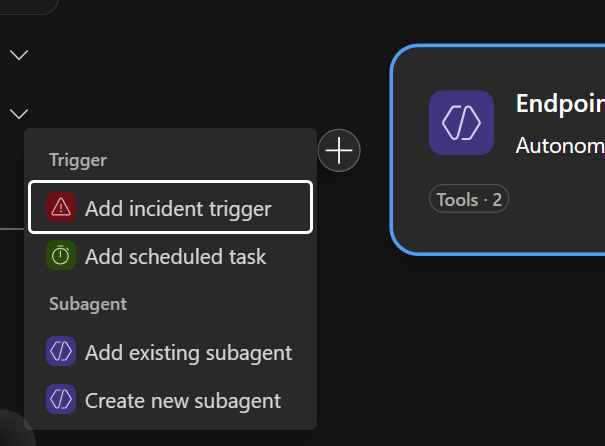This screenshot has height=446, width=605.
Task: Choose the Add scheduled task menu label
Action: (175, 257)
